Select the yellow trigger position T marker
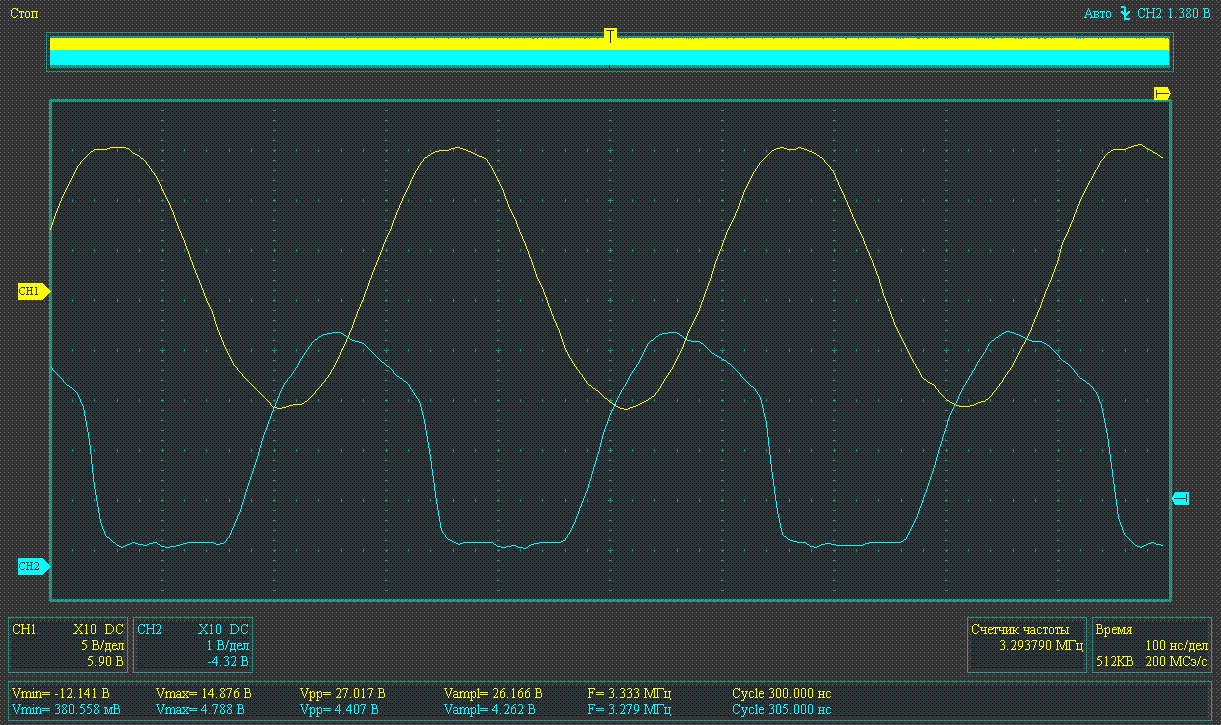Screen dimensions: 1221x725 pyautogui.click(x=610, y=36)
